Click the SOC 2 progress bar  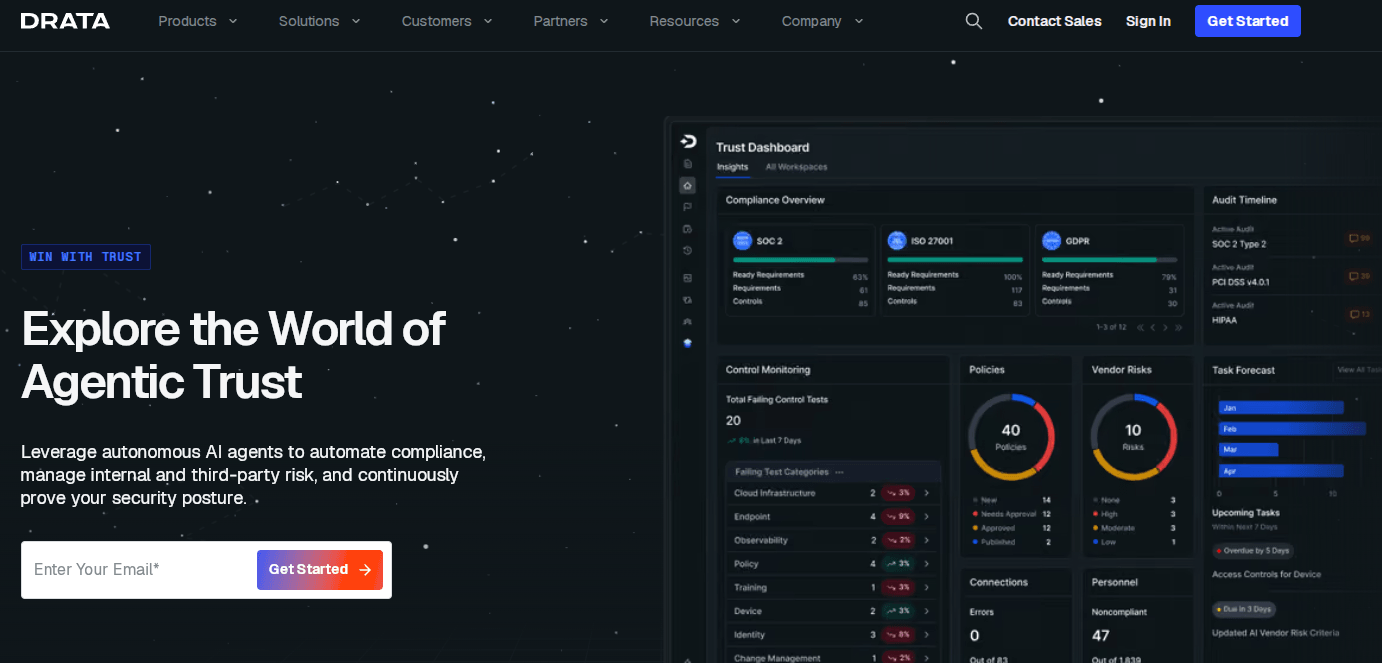[800, 260]
